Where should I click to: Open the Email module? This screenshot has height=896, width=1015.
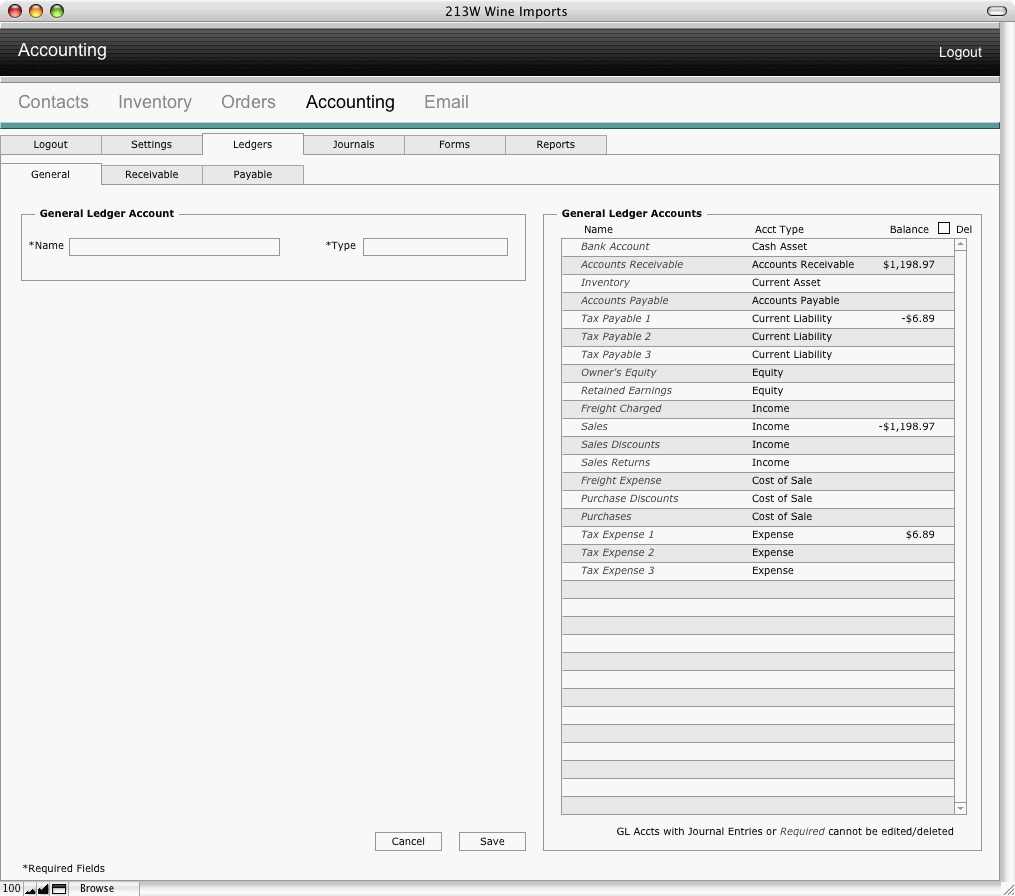446,102
